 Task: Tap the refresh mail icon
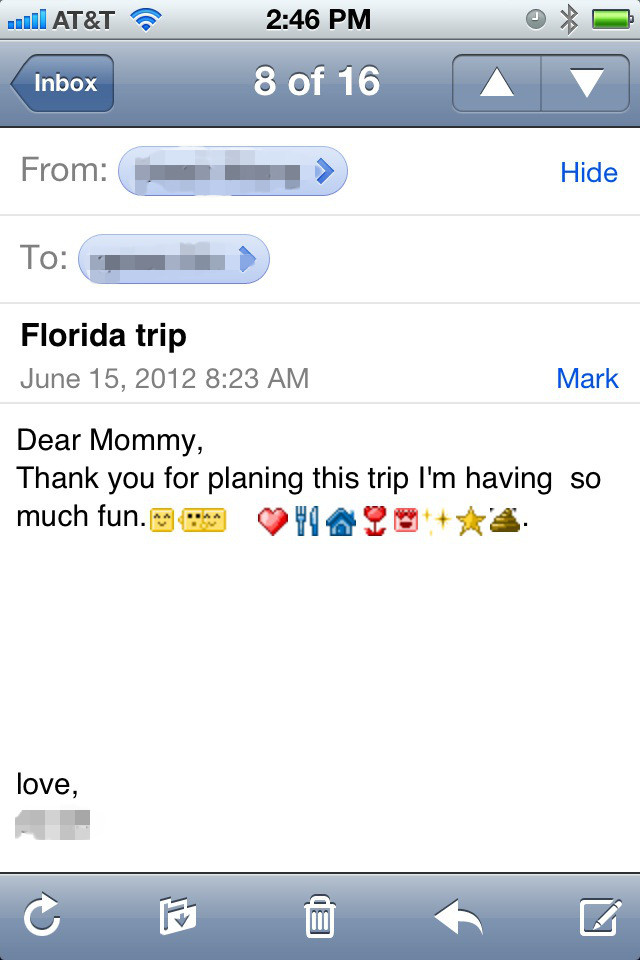tap(42, 915)
